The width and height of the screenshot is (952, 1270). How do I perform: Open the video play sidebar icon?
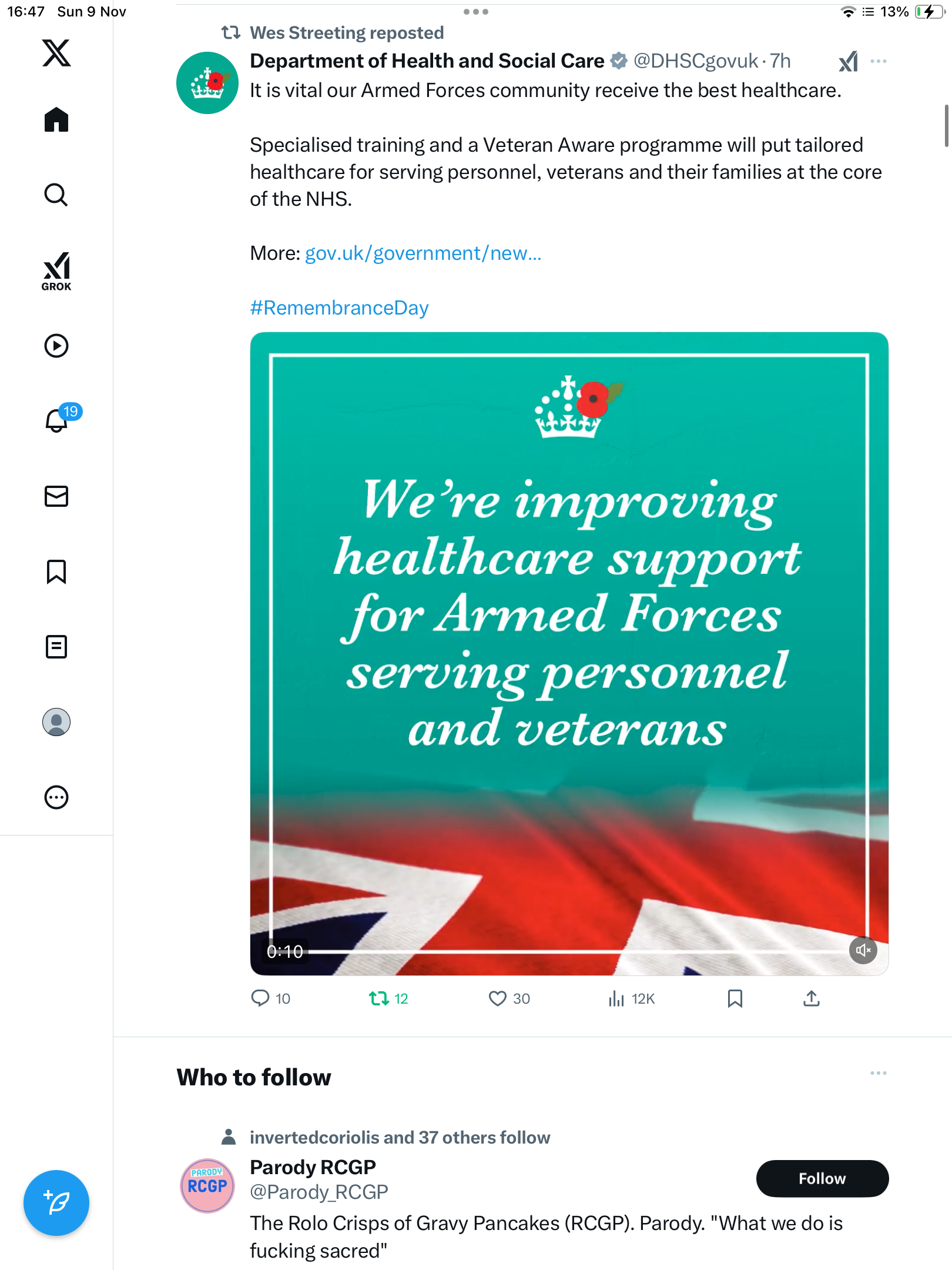pos(56,346)
